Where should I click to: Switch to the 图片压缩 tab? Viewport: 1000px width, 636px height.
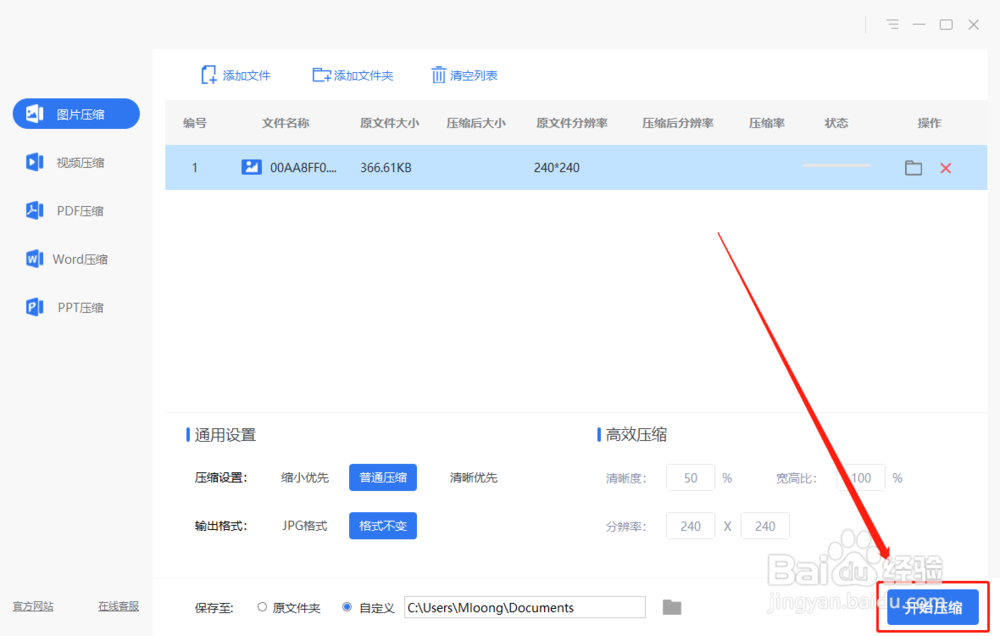(x=75, y=114)
